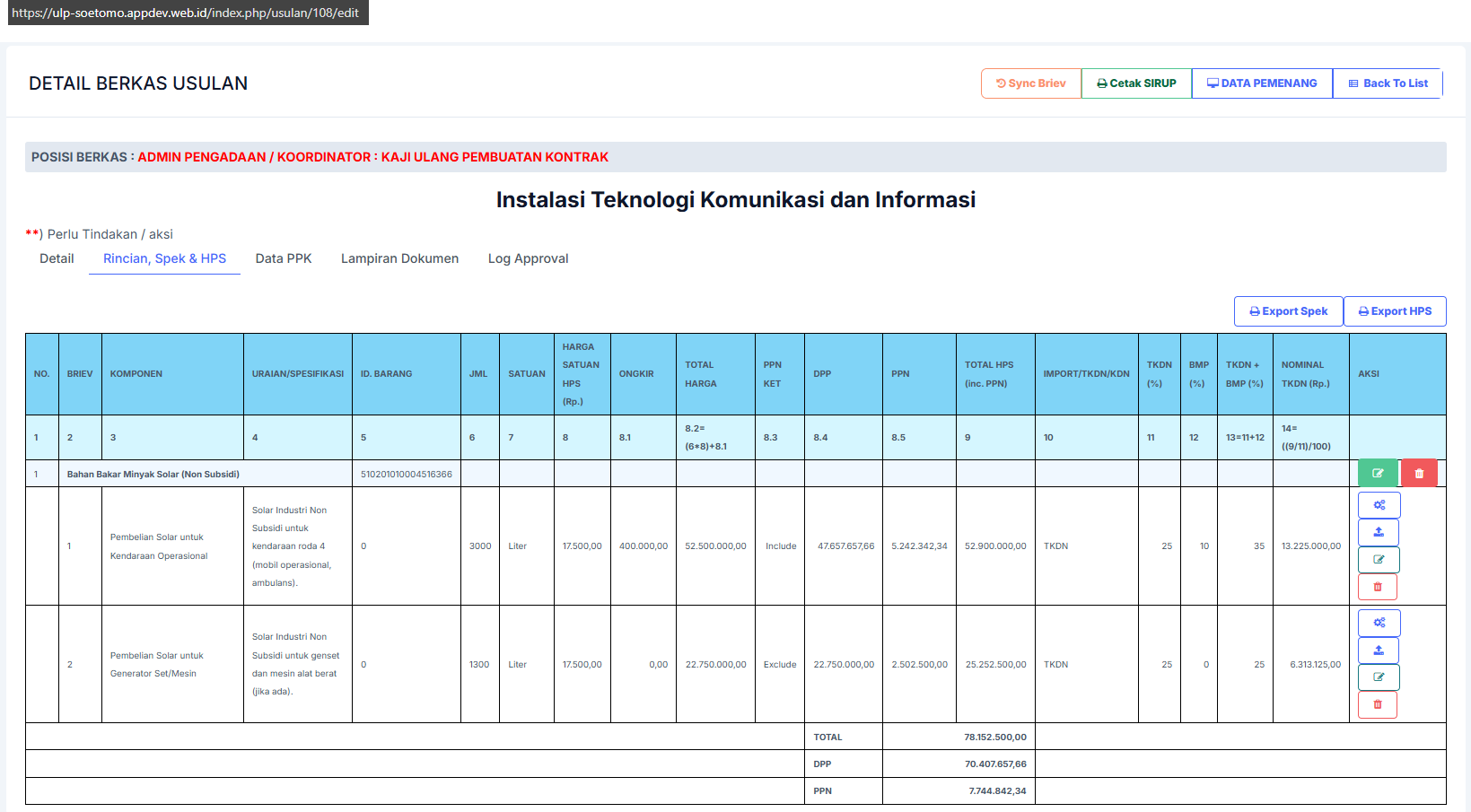Screen dimensions: 1471x812
Task: Click the Cetak SIRUP button
Action: point(1136,83)
